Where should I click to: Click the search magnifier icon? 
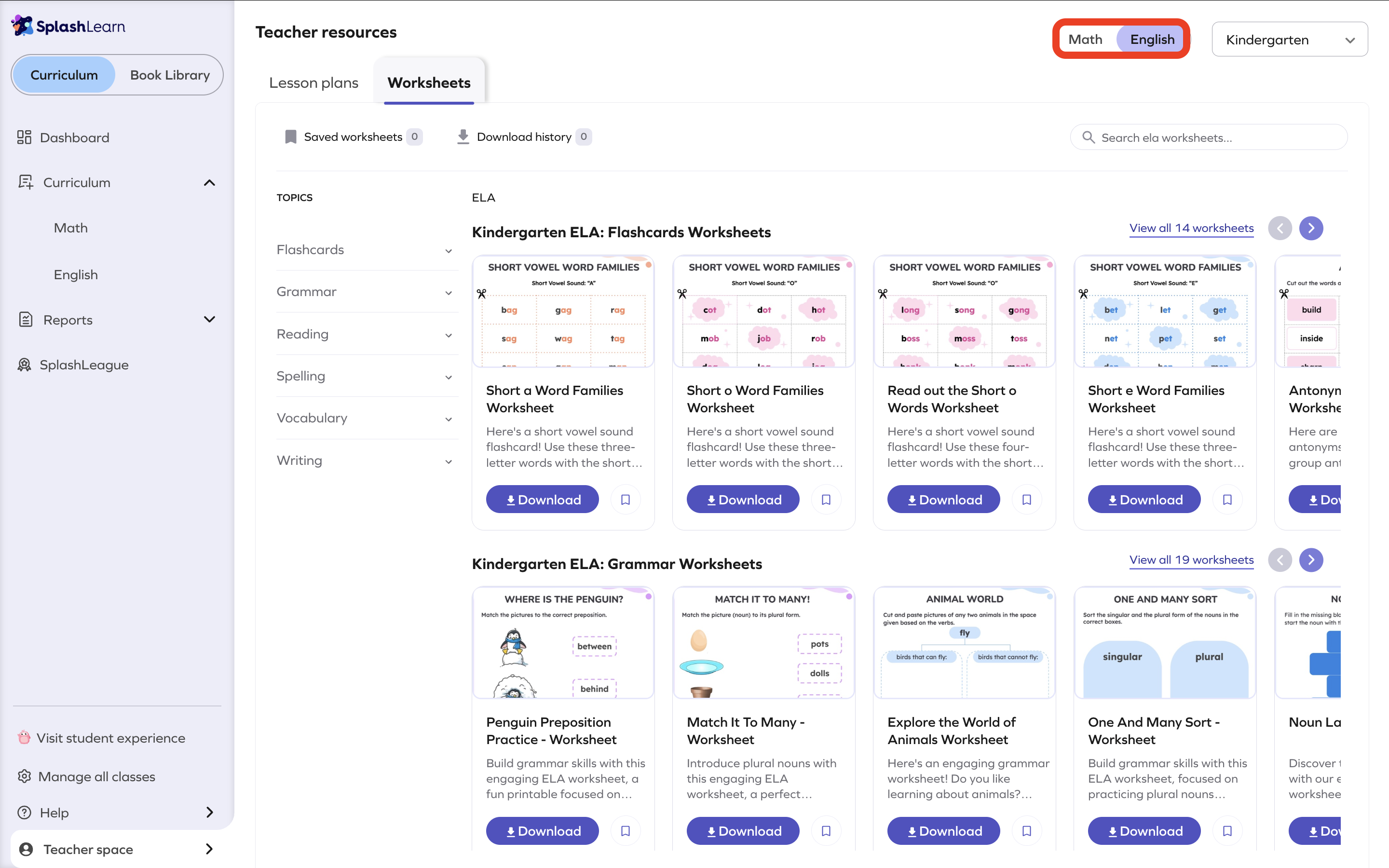[x=1088, y=137]
